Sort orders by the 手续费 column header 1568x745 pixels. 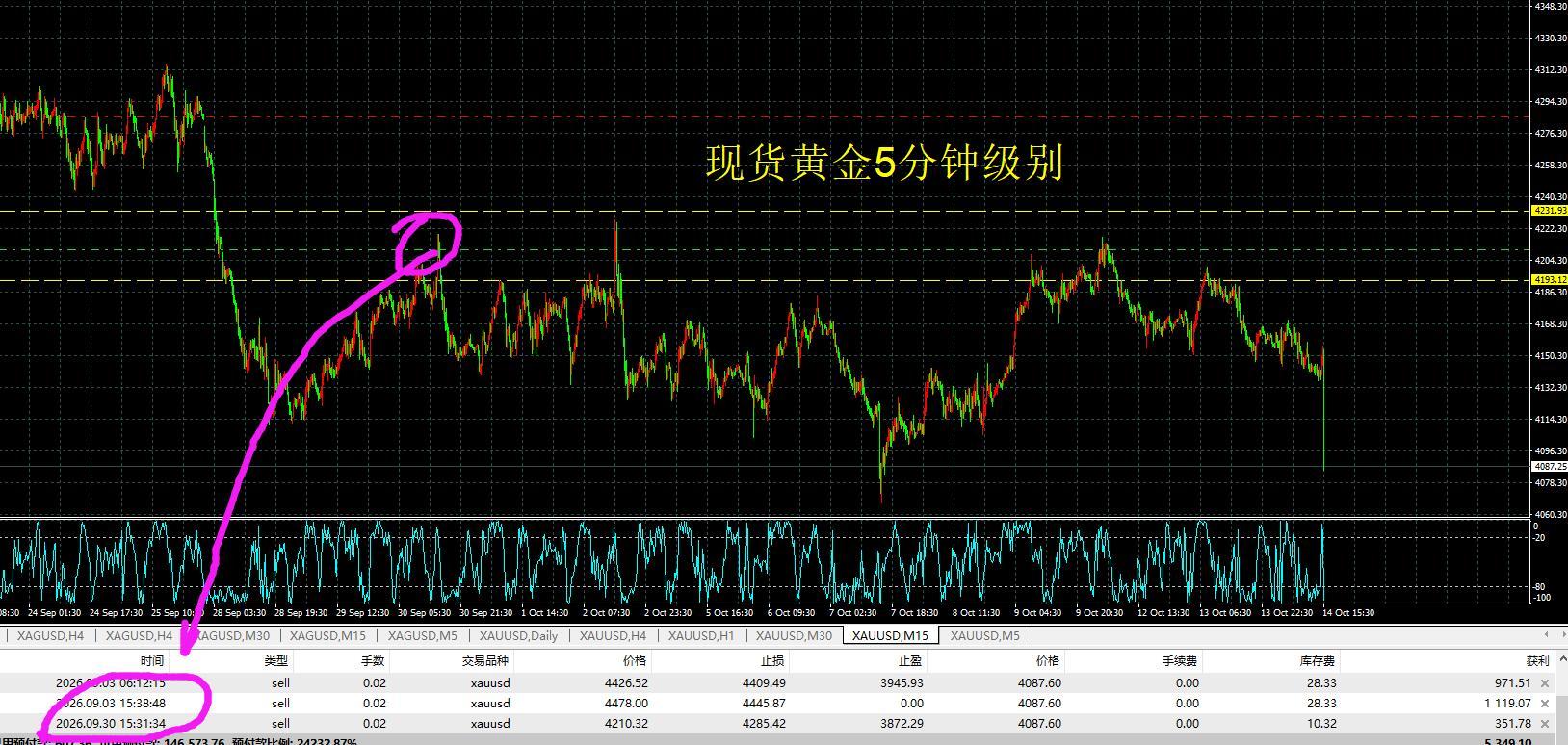coord(1180,661)
